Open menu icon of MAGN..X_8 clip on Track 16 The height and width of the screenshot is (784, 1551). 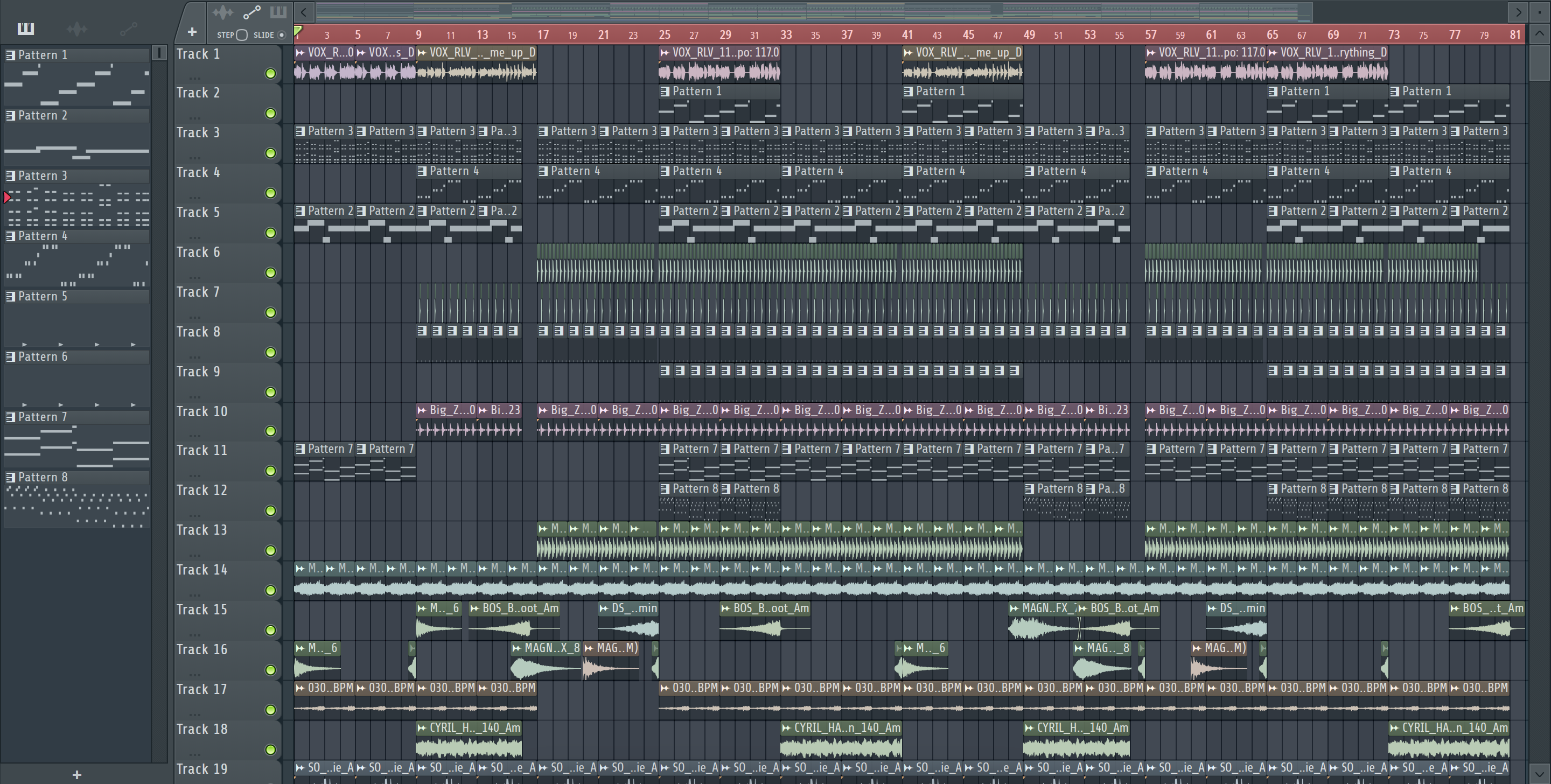(x=516, y=648)
